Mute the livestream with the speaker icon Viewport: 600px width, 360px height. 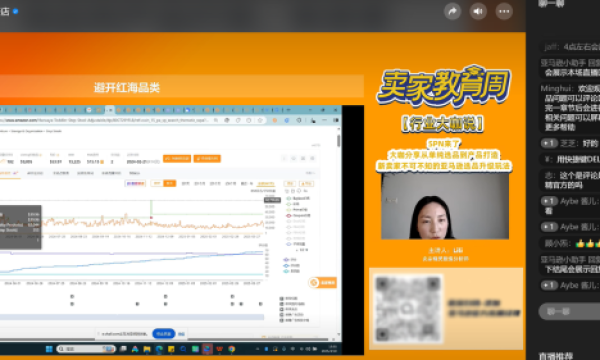[478, 11]
